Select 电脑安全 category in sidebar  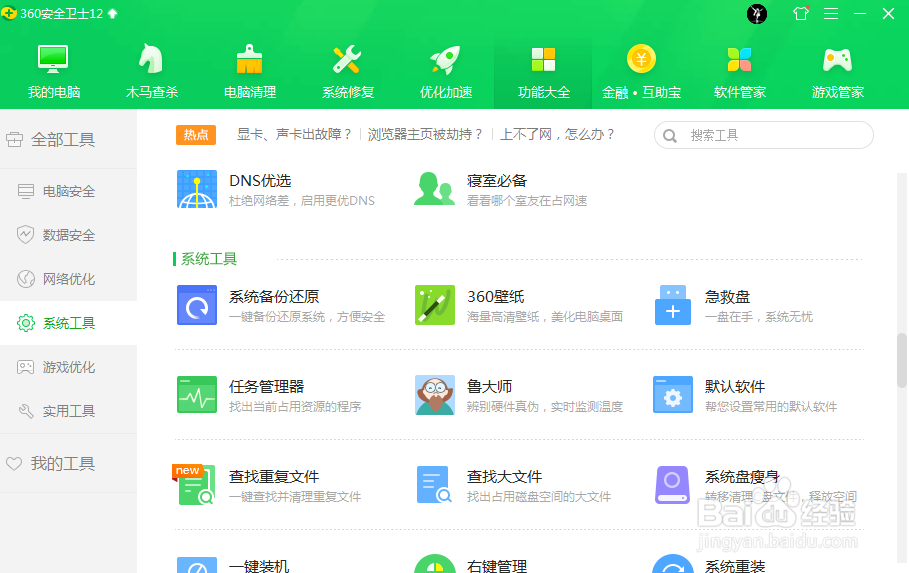click(x=68, y=191)
